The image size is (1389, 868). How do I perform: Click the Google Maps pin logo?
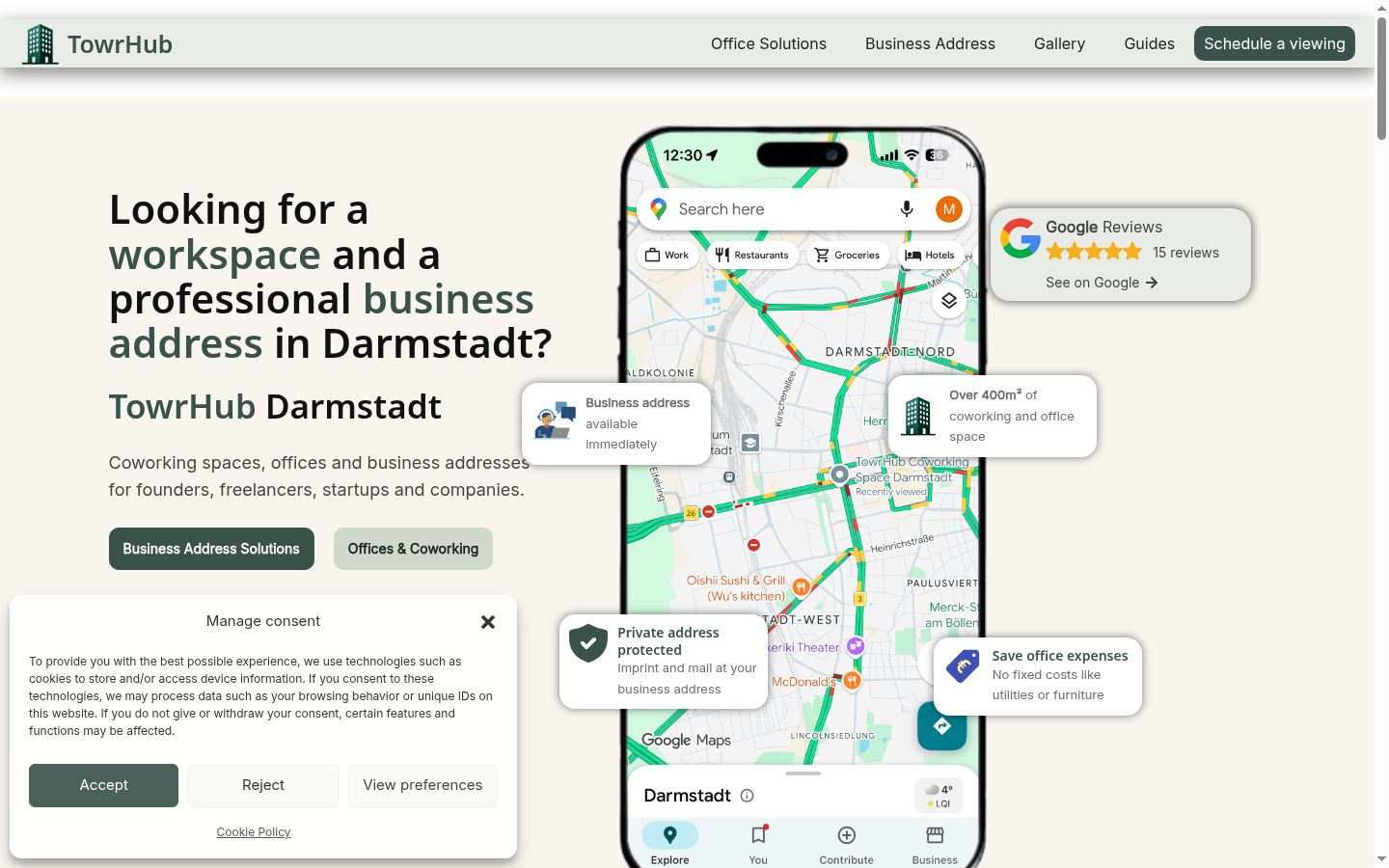pyautogui.click(x=659, y=209)
